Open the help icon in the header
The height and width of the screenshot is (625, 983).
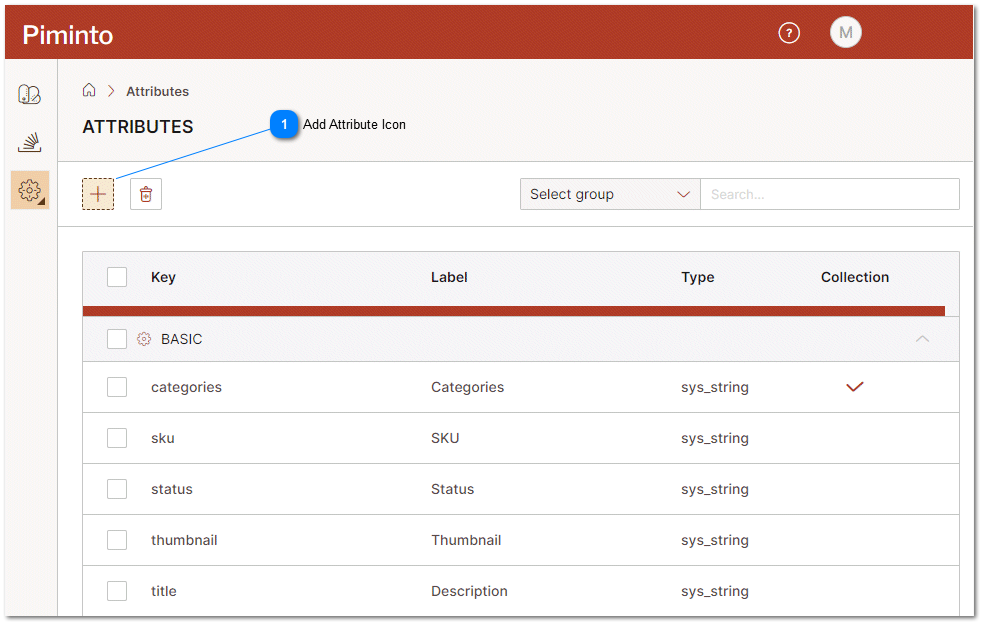(789, 33)
